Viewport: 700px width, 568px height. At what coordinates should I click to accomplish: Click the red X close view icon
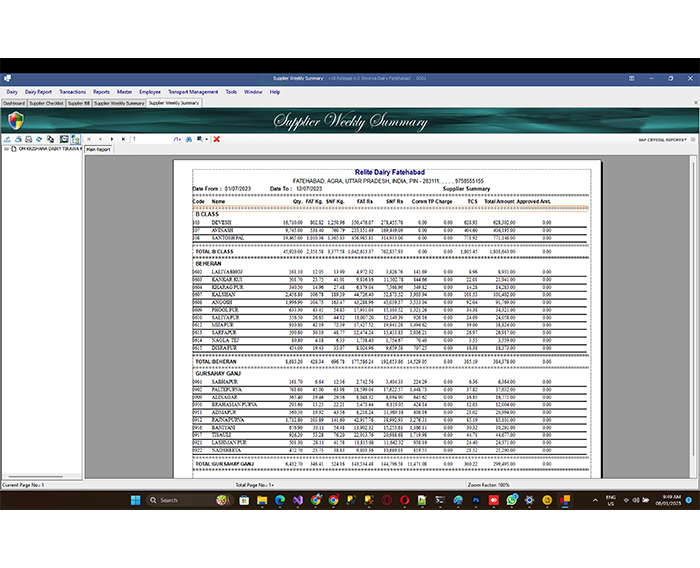(x=217, y=139)
